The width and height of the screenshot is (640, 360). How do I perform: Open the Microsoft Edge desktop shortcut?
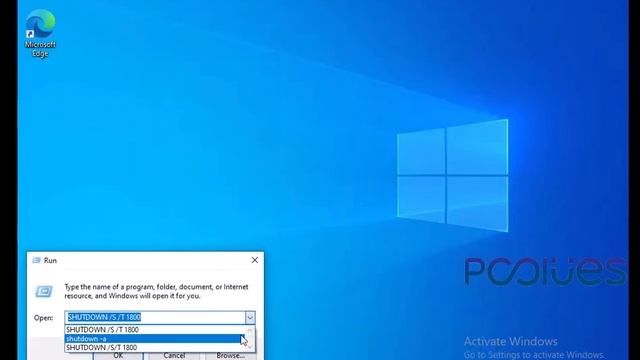click(40, 33)
